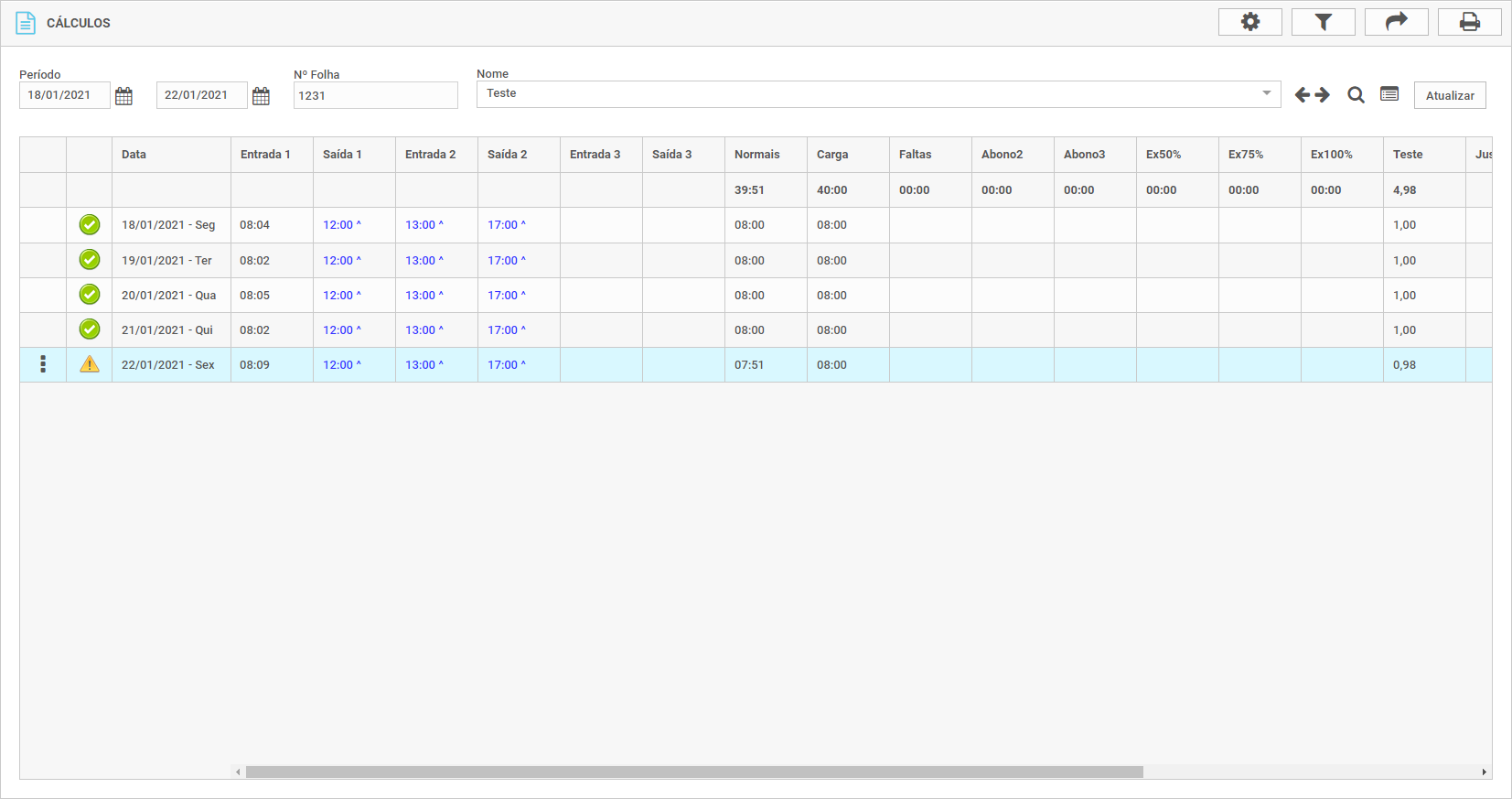Click the share arrow icon

(x=1396, y=22)
